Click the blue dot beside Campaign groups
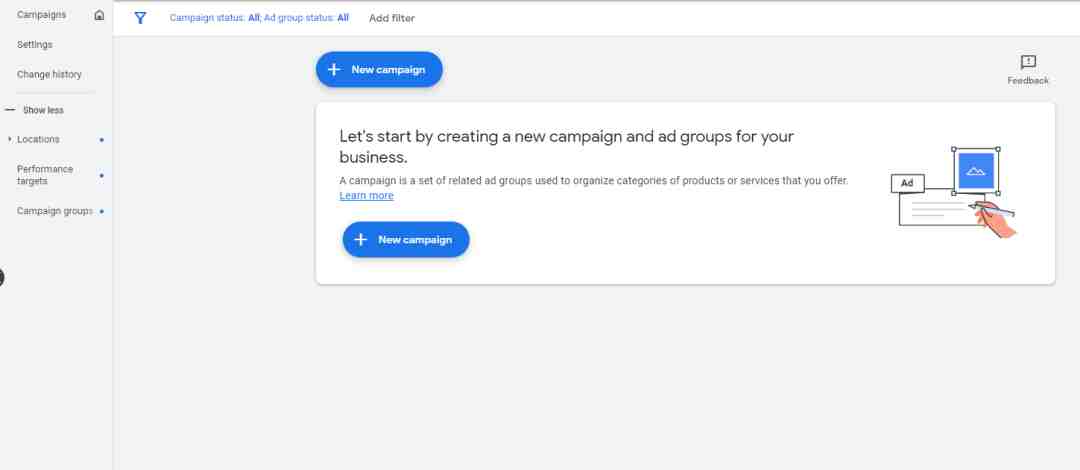1080x470 pixels. (x=102, y=212)
